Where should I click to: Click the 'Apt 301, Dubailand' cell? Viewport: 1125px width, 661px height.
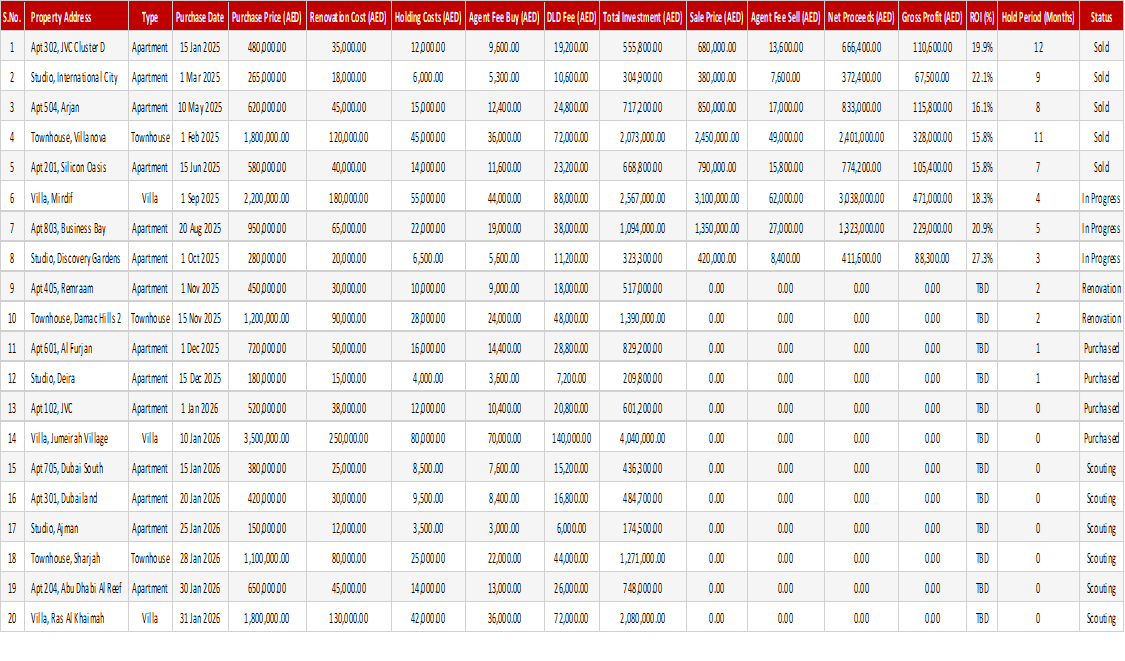point(76,498)
